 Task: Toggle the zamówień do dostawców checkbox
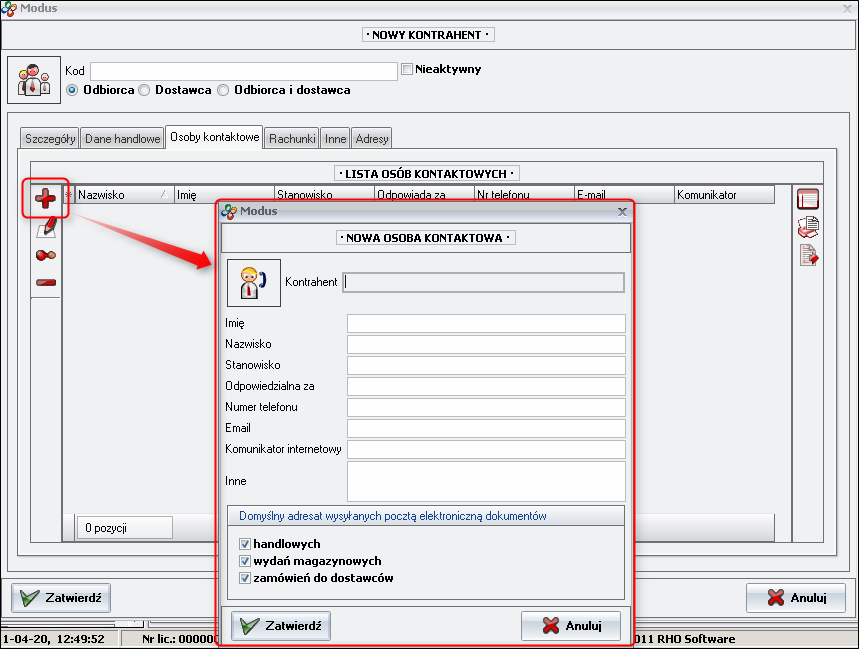(245, 578)
